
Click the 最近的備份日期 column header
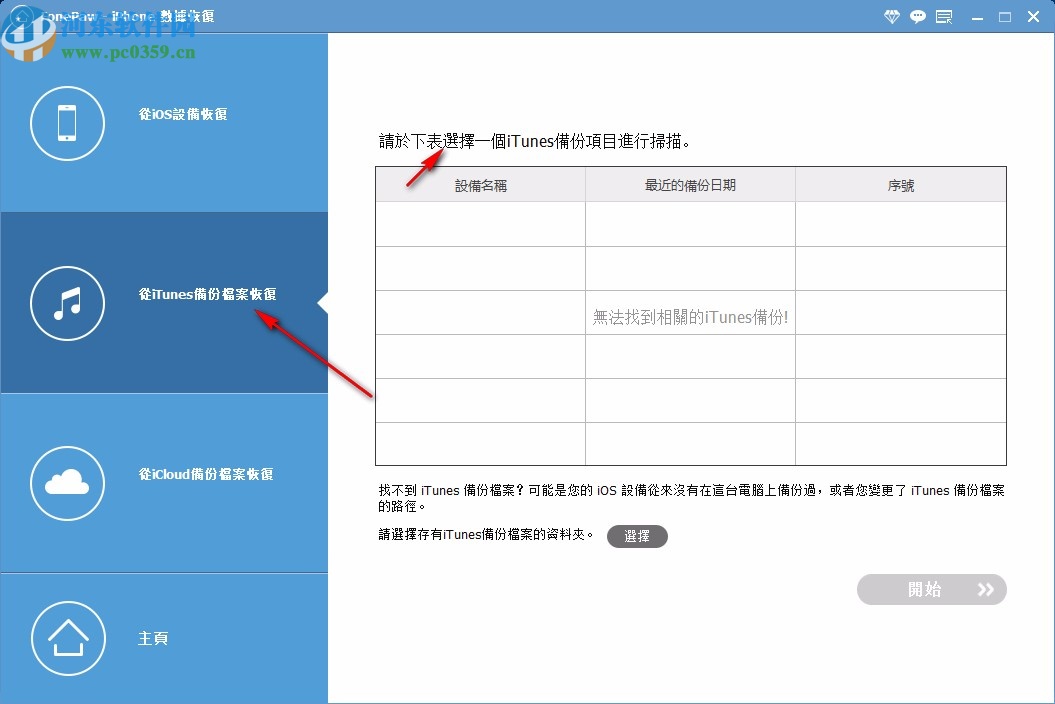(690, 183)
